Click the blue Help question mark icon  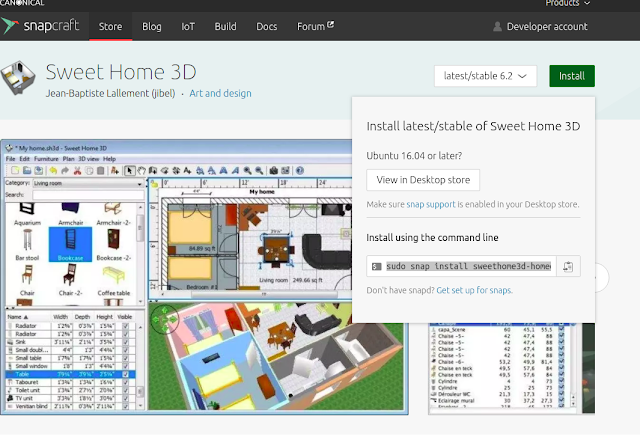[300, 171]
